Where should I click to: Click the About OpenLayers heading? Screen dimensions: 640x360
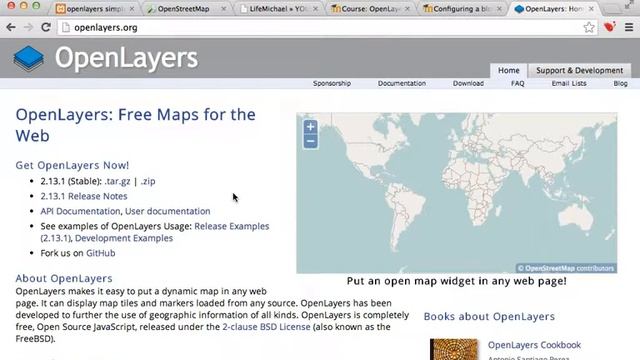[x=64, y=278]
